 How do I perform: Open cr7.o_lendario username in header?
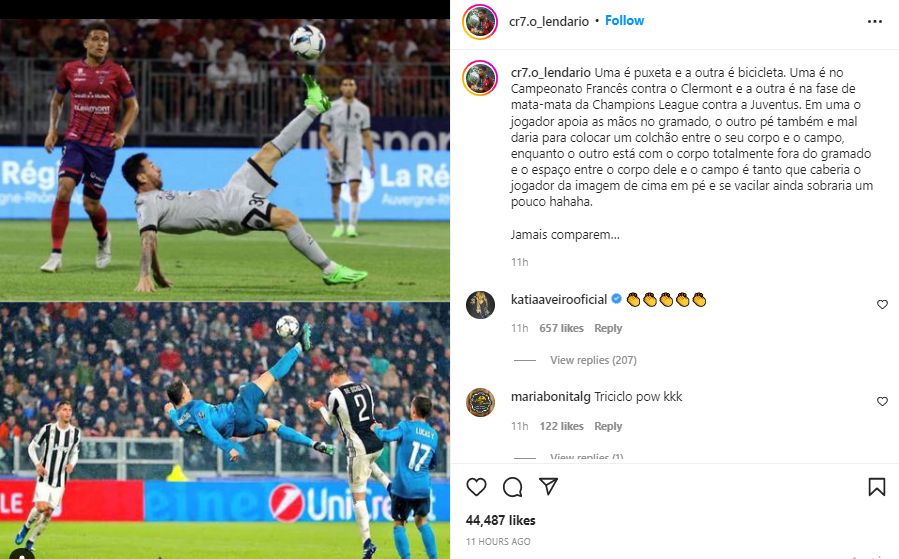(x=549, y=21)
